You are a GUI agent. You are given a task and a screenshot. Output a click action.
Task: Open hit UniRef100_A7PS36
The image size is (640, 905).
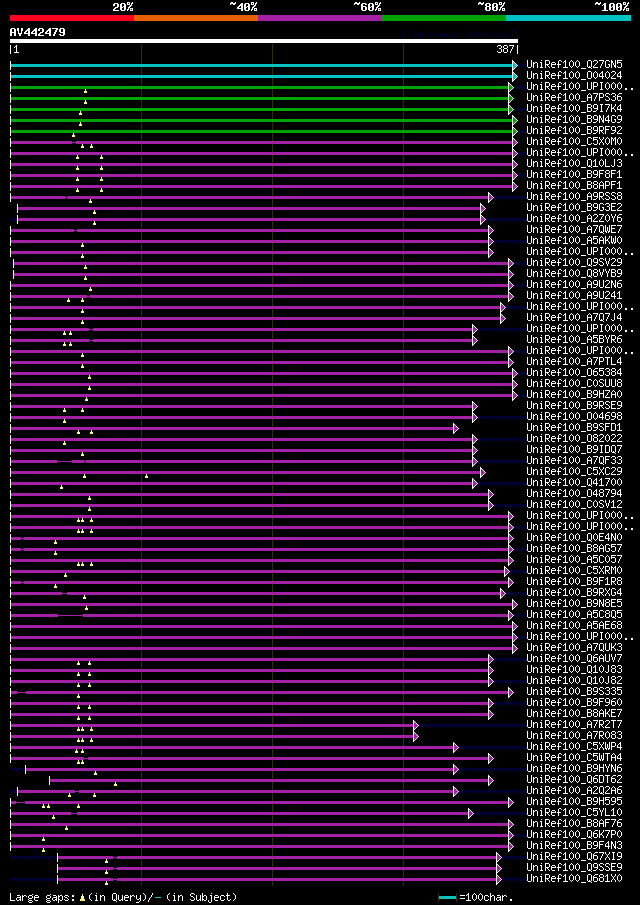[574, 98]
